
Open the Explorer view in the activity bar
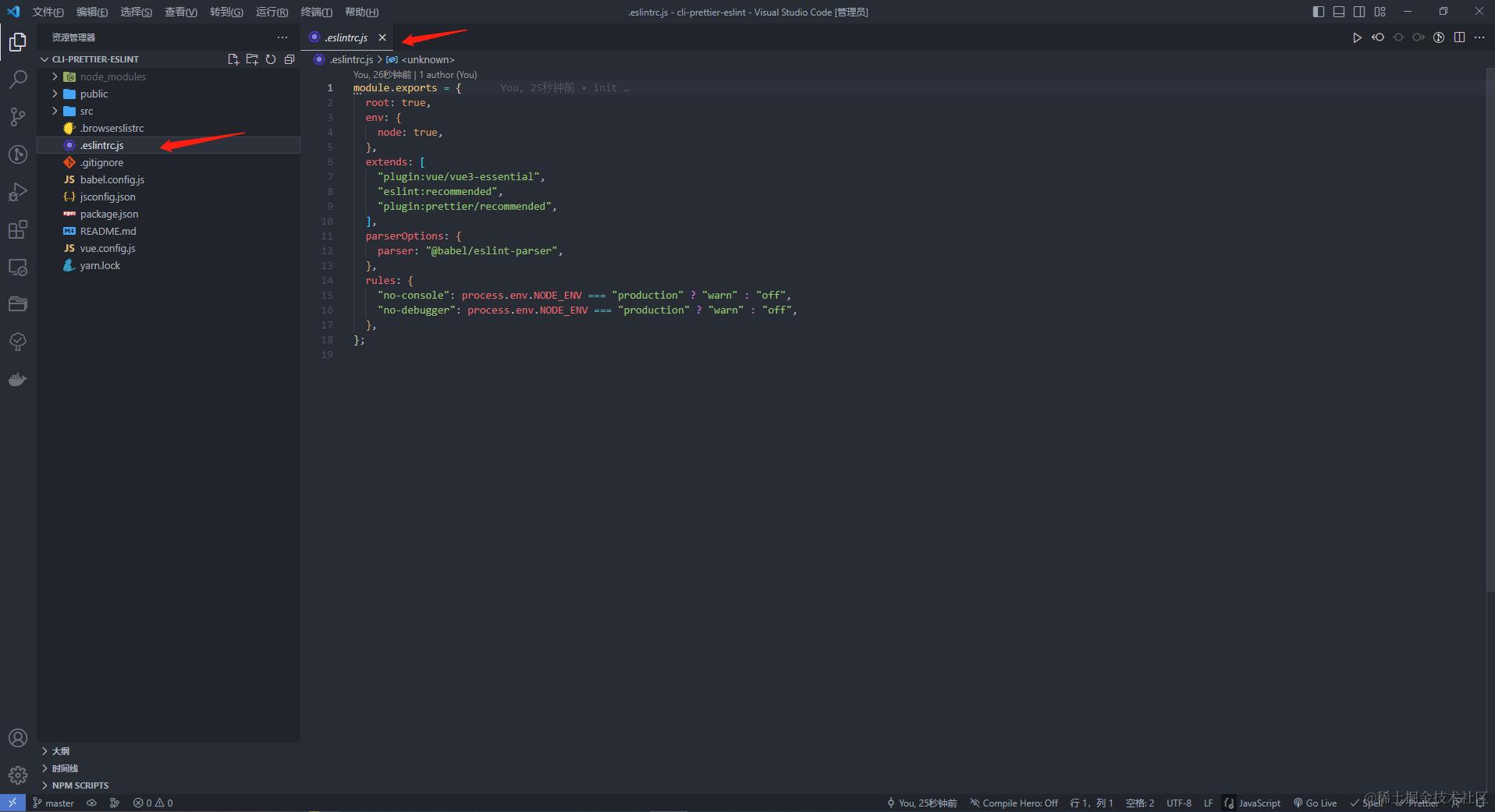(x=17, y=41)
